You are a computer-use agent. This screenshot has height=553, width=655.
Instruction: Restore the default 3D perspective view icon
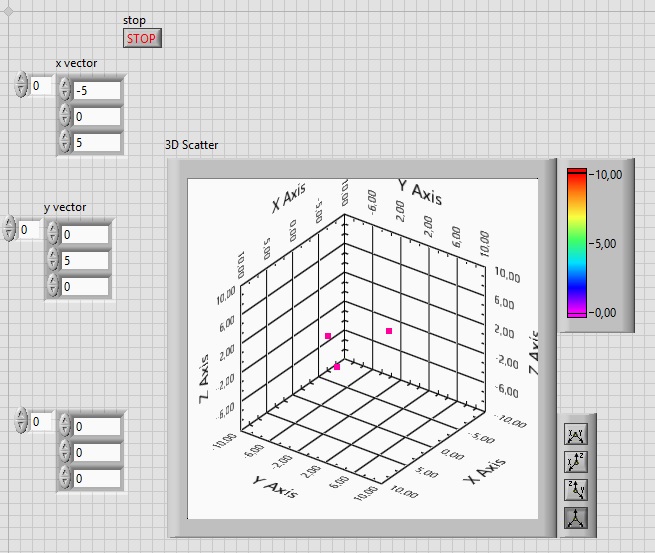pos(576,517)
